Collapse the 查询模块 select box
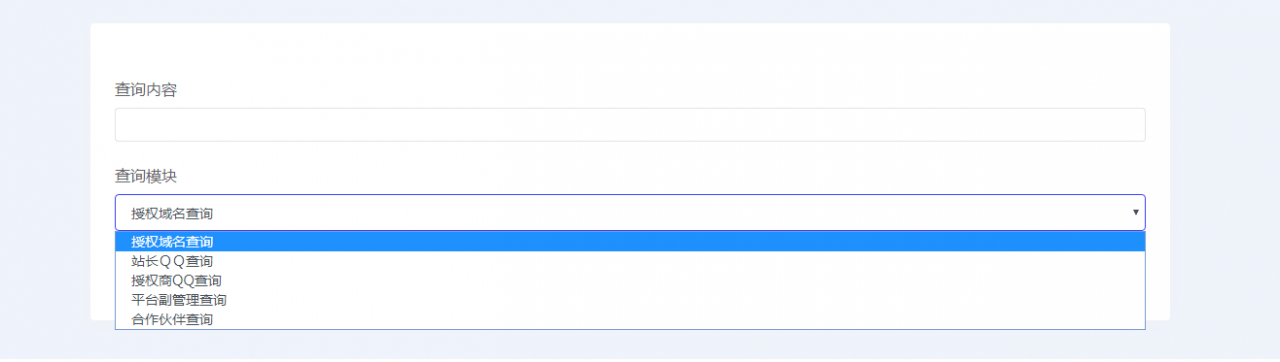The image size is (1280, 362). tap(630, 213)
